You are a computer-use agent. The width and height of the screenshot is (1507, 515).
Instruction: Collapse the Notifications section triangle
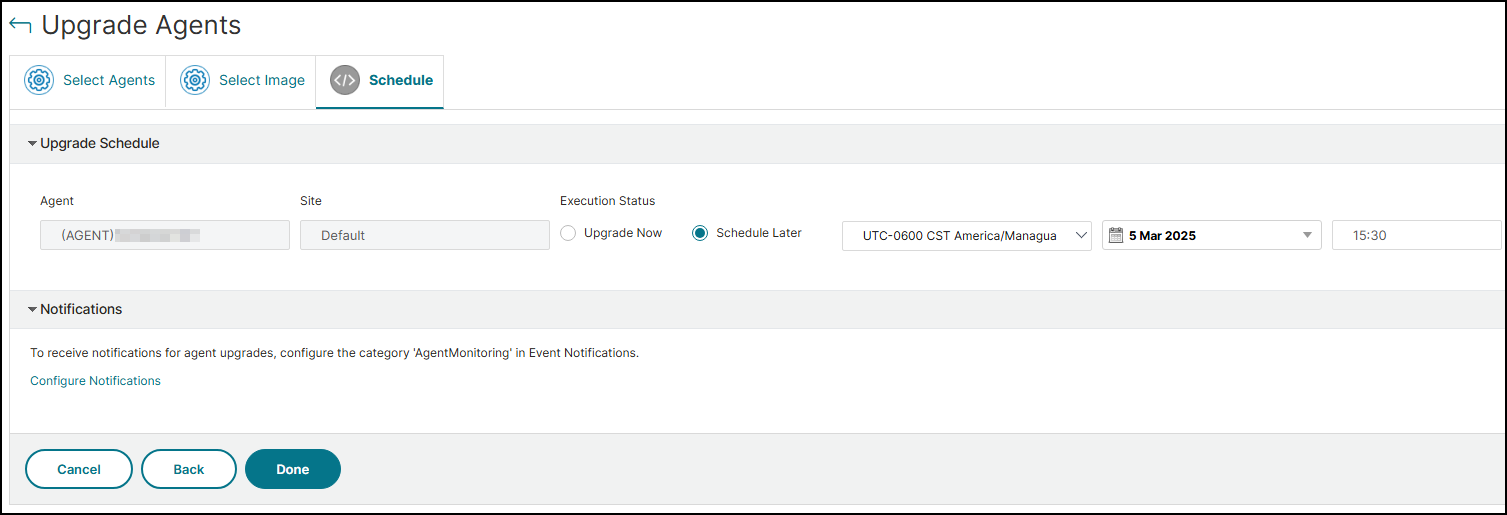click(32, 310)
